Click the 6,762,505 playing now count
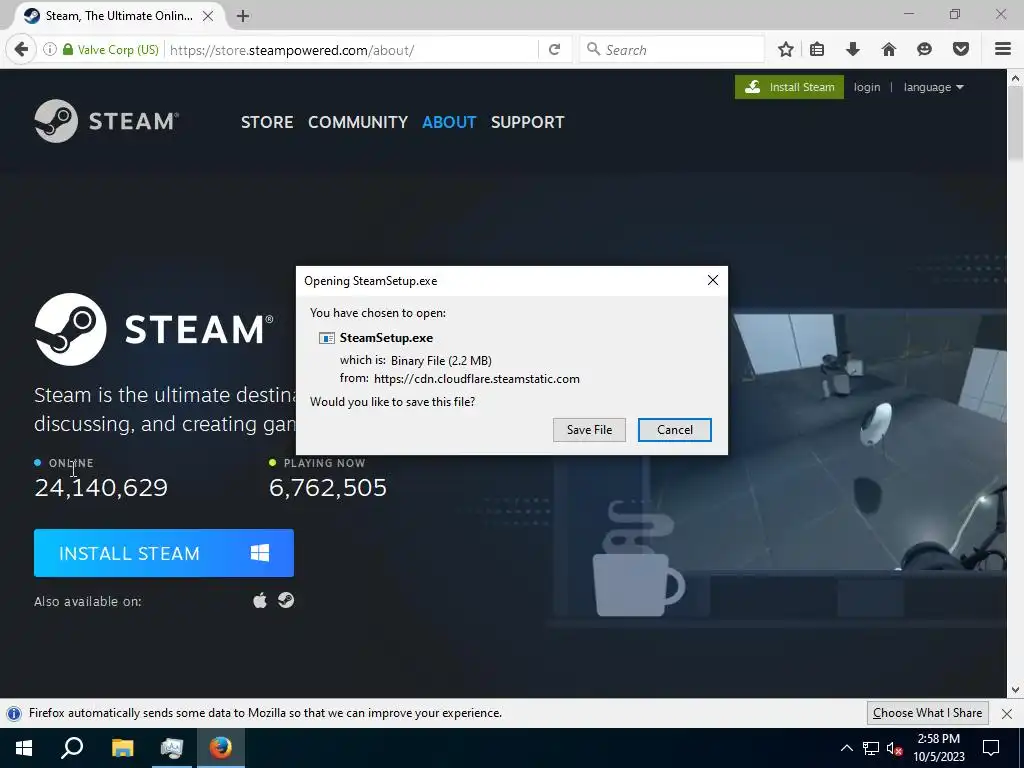Viewport: 1024px width, 768px height. pyautogui.click(x=328, y=487)
